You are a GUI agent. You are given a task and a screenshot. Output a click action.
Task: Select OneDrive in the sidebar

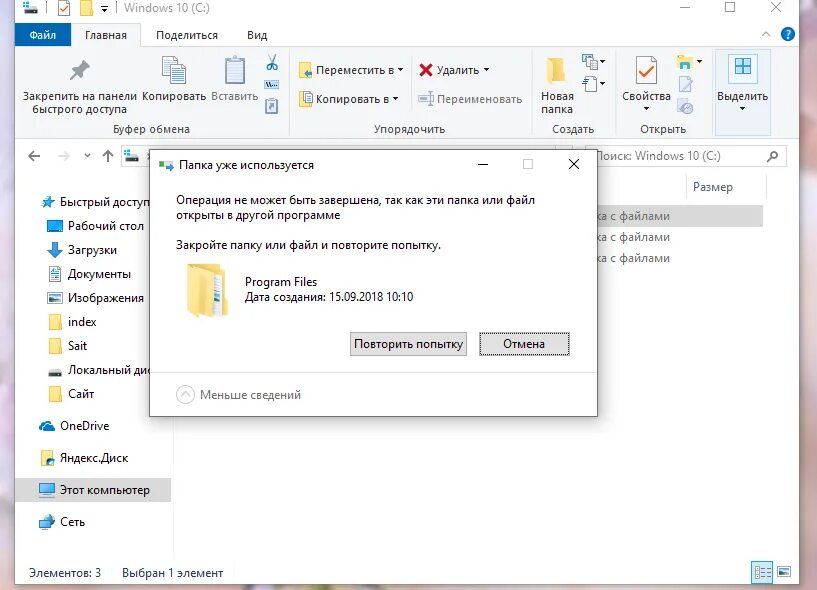pyautogui.click(x=74, y=426)
